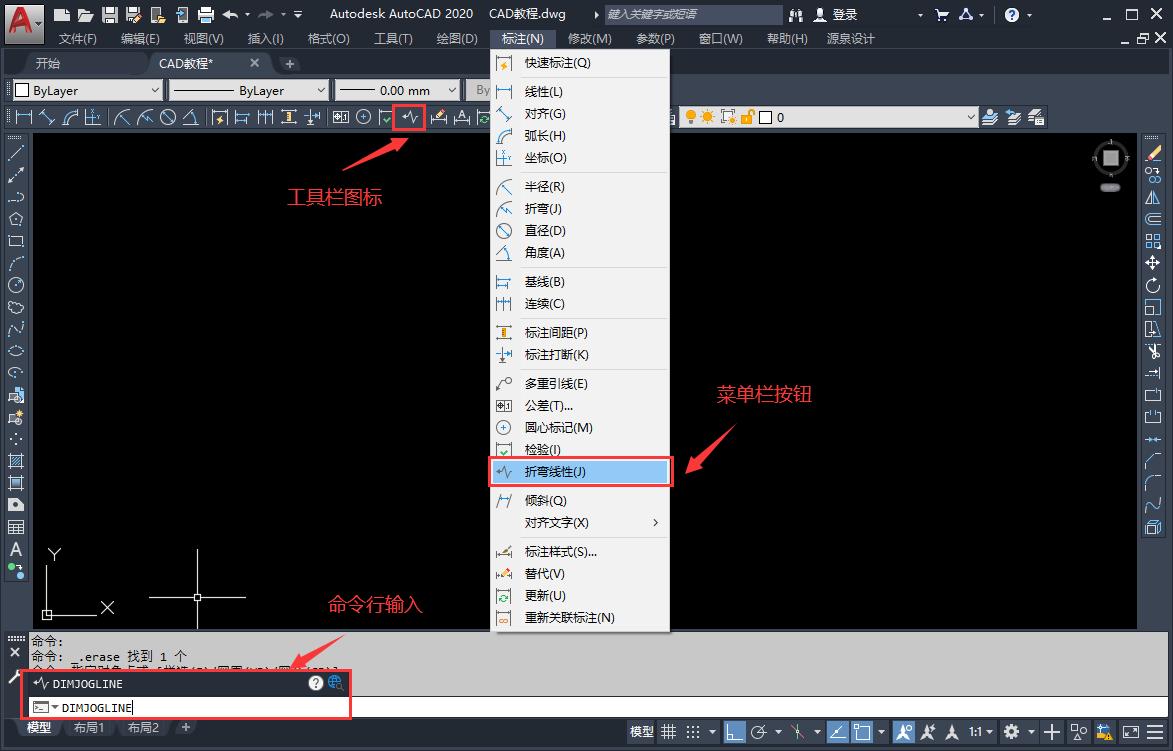
Task: Switch to the 布局1 layout tab
Action: point(88,727)
